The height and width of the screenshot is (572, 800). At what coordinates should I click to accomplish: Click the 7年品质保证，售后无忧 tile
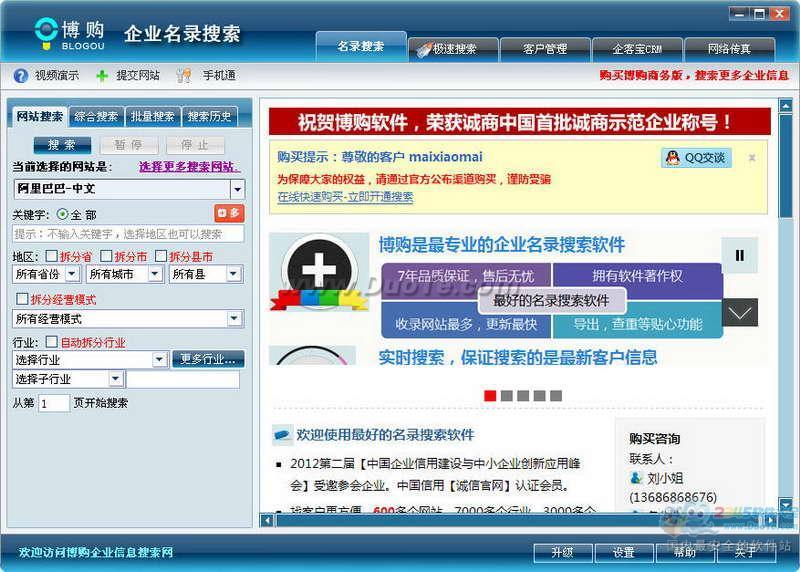tap(466, 276)
